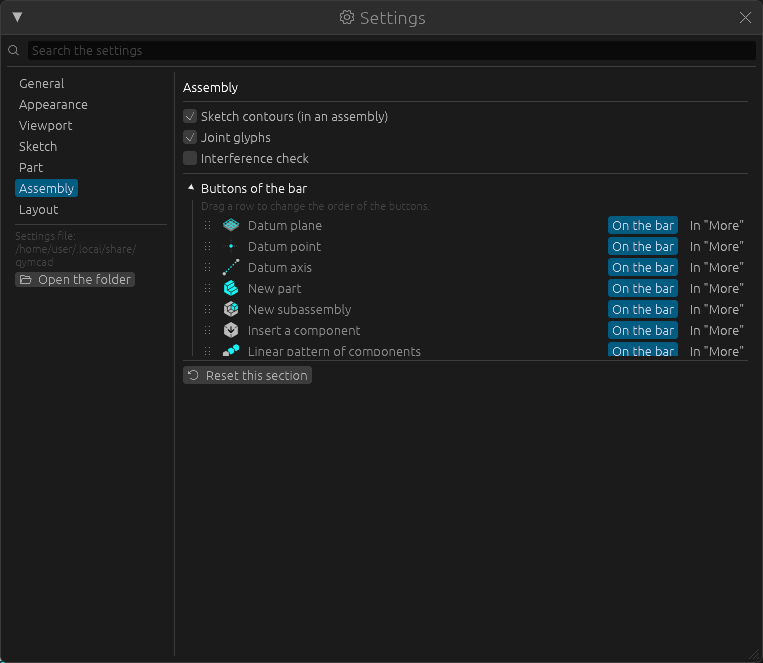Open the Layout settings category
The width and height of the screenshot is (763, 663).
click(x=38, y=209)
